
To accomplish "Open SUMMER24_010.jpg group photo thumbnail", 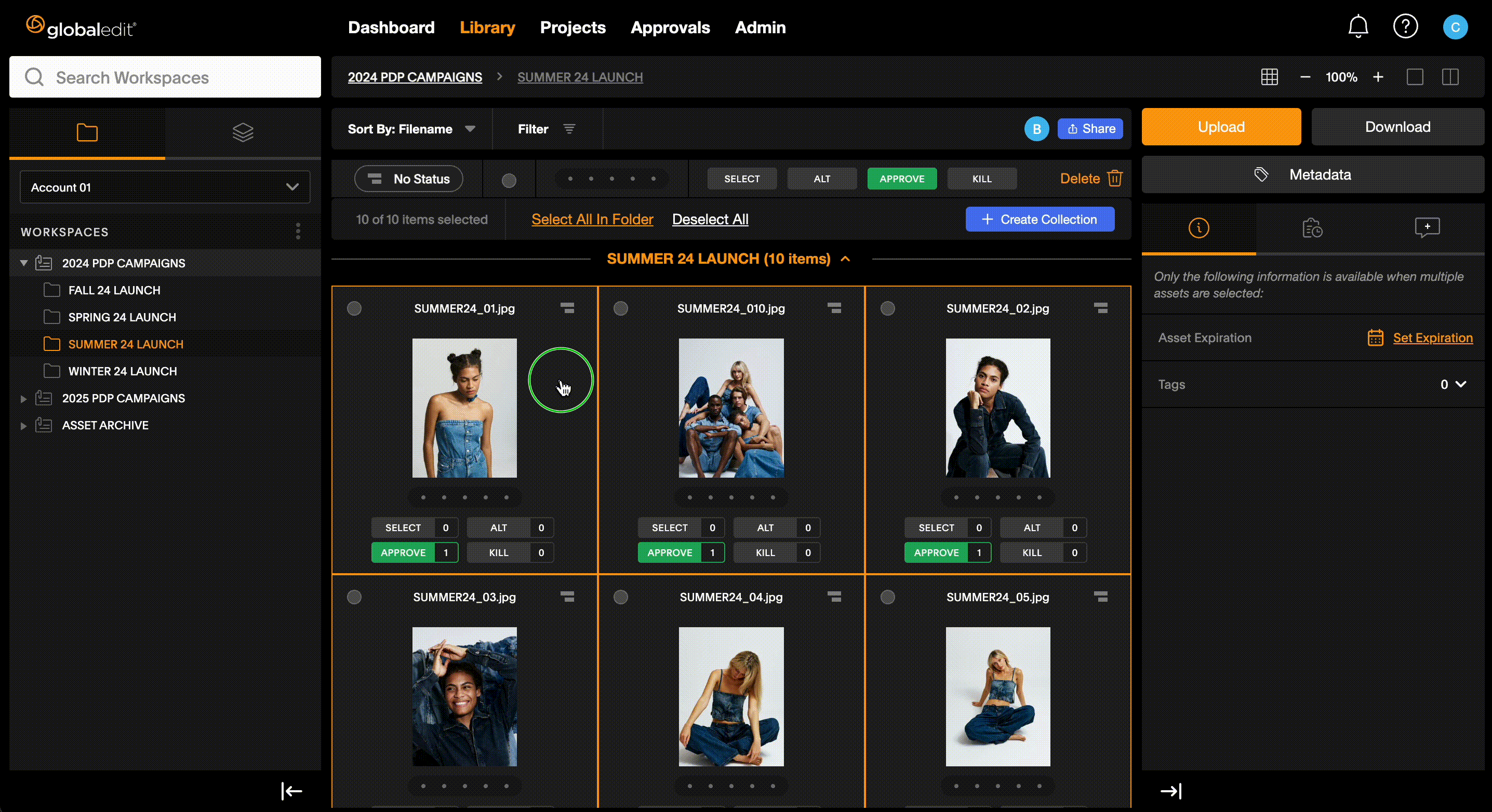I will click(x=731, y=408).
